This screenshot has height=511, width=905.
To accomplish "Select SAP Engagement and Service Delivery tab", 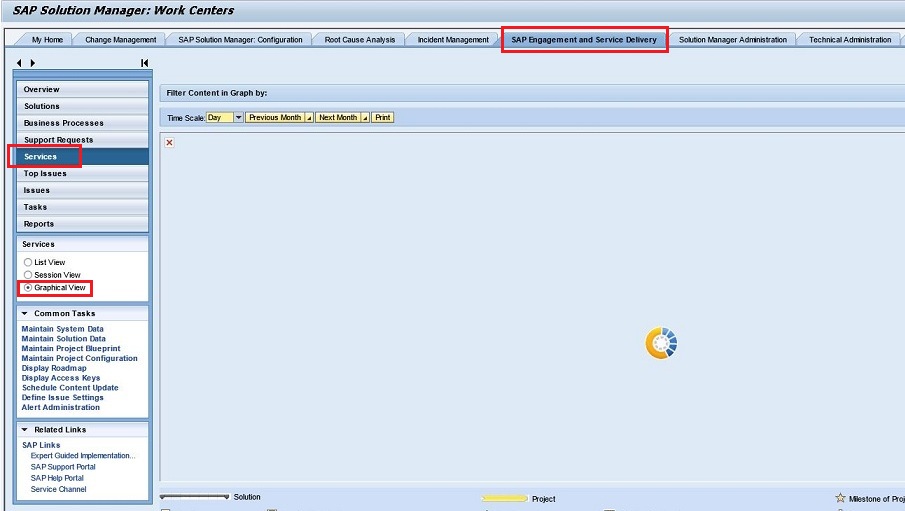I will point(584,40).
